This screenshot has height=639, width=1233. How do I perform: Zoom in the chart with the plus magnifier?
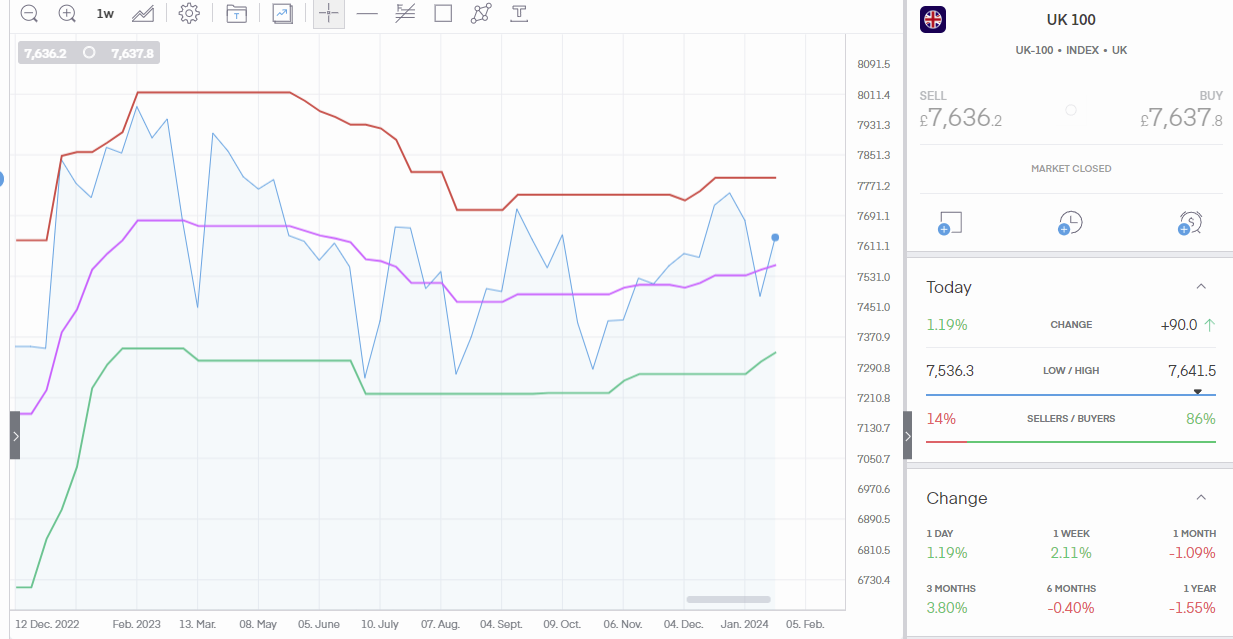click(x=67, y=14)
